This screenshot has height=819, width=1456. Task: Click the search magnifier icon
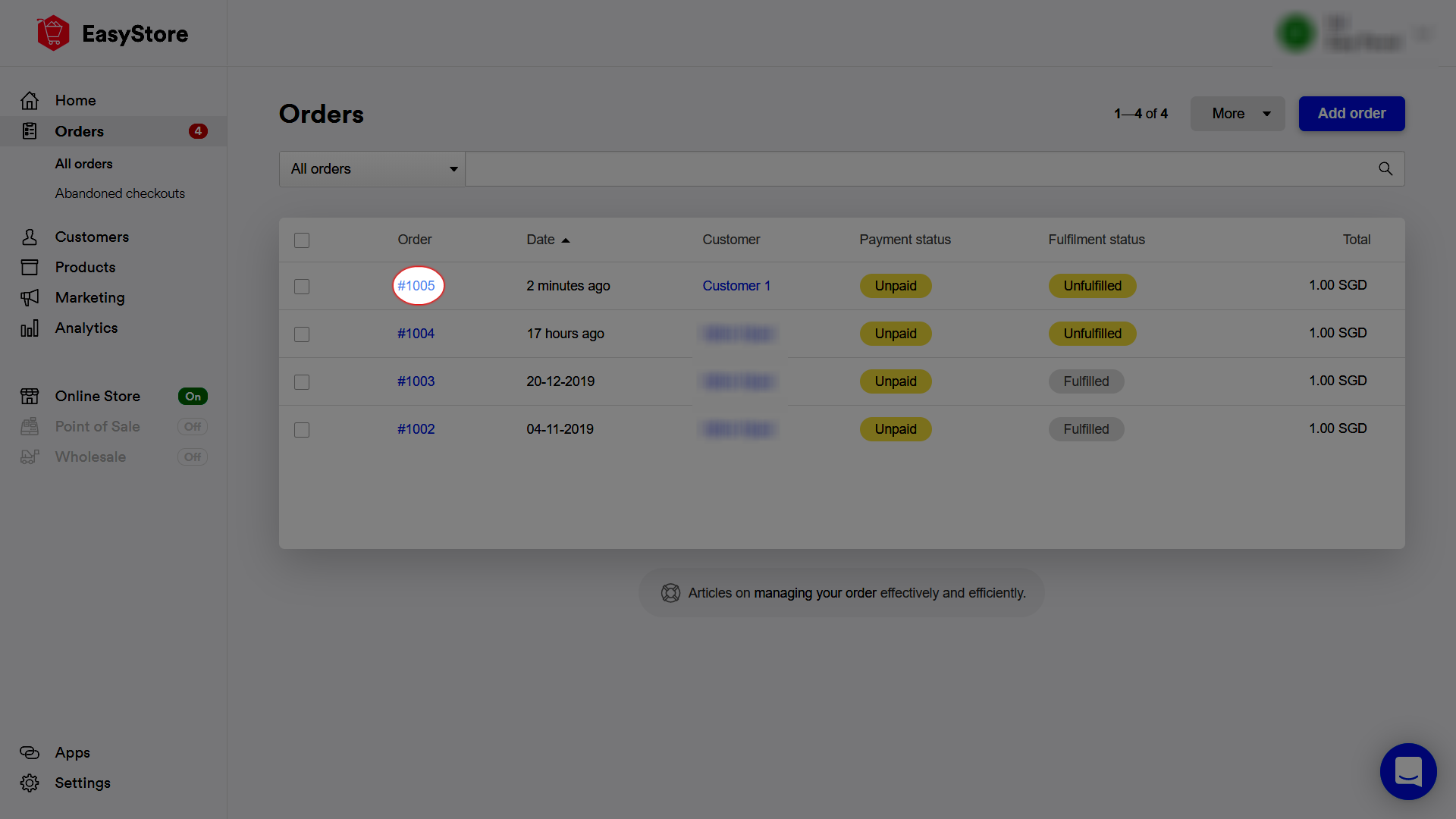pos(1385,168)
